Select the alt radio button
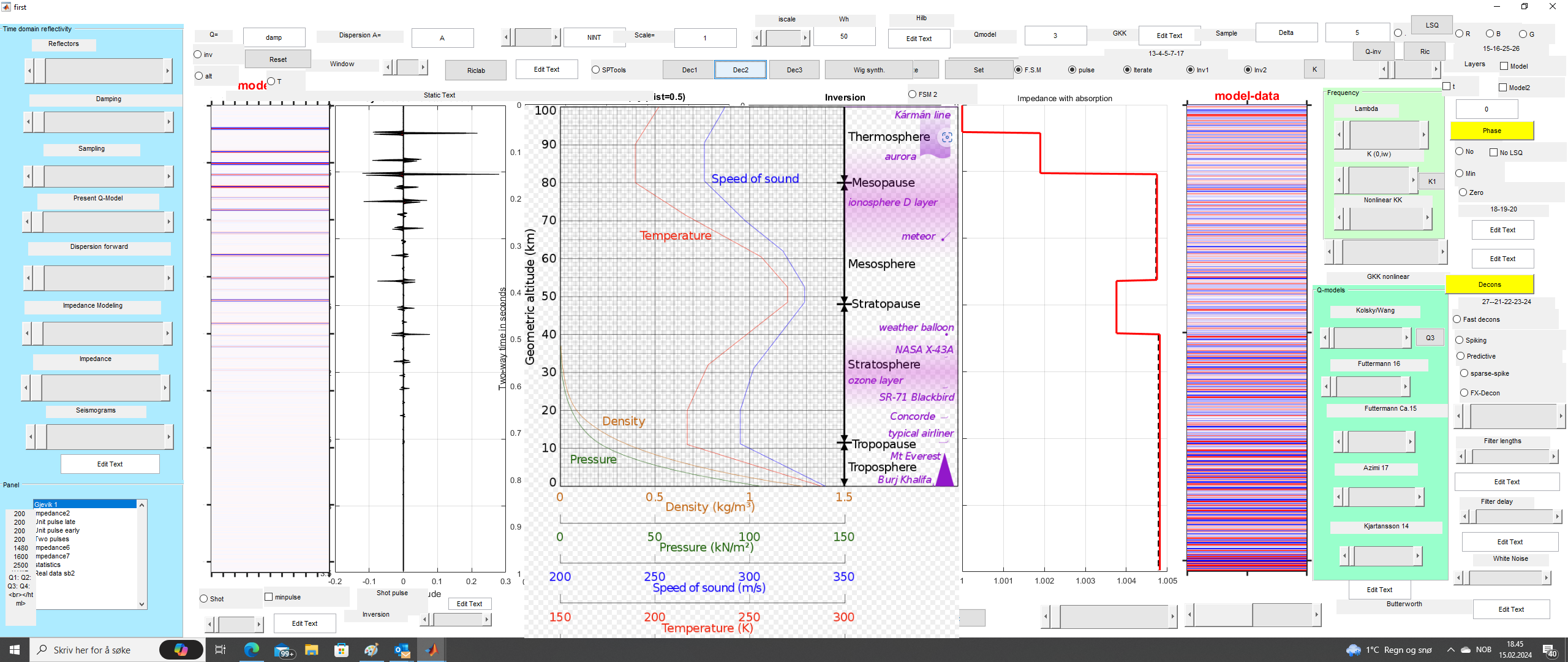Image resolution: width=1568 pixels, height=662 pixels. tap(198, 76)
